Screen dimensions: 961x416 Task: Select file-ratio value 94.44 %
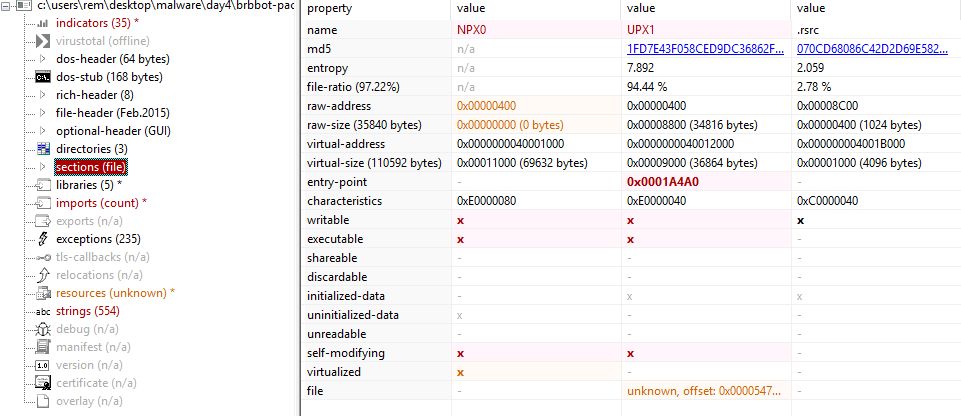pyautogui.click(x=647, y=86)
